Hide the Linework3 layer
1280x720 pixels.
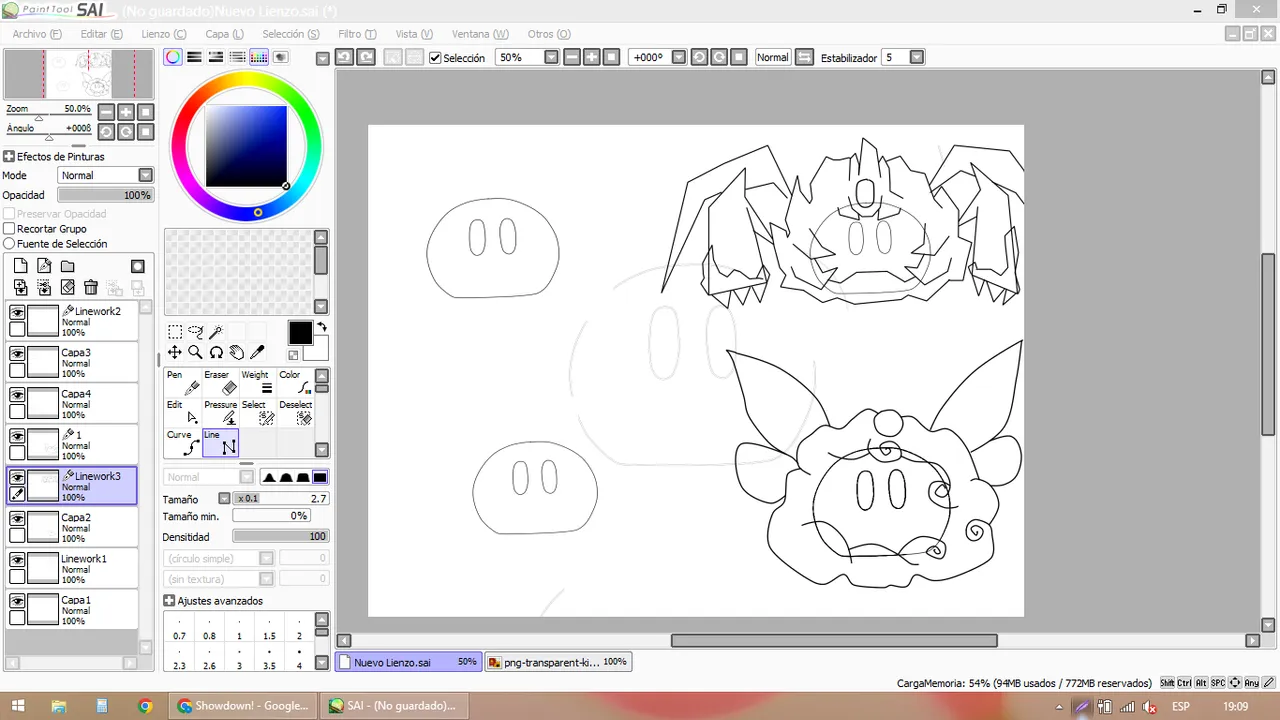coord(17,477)
